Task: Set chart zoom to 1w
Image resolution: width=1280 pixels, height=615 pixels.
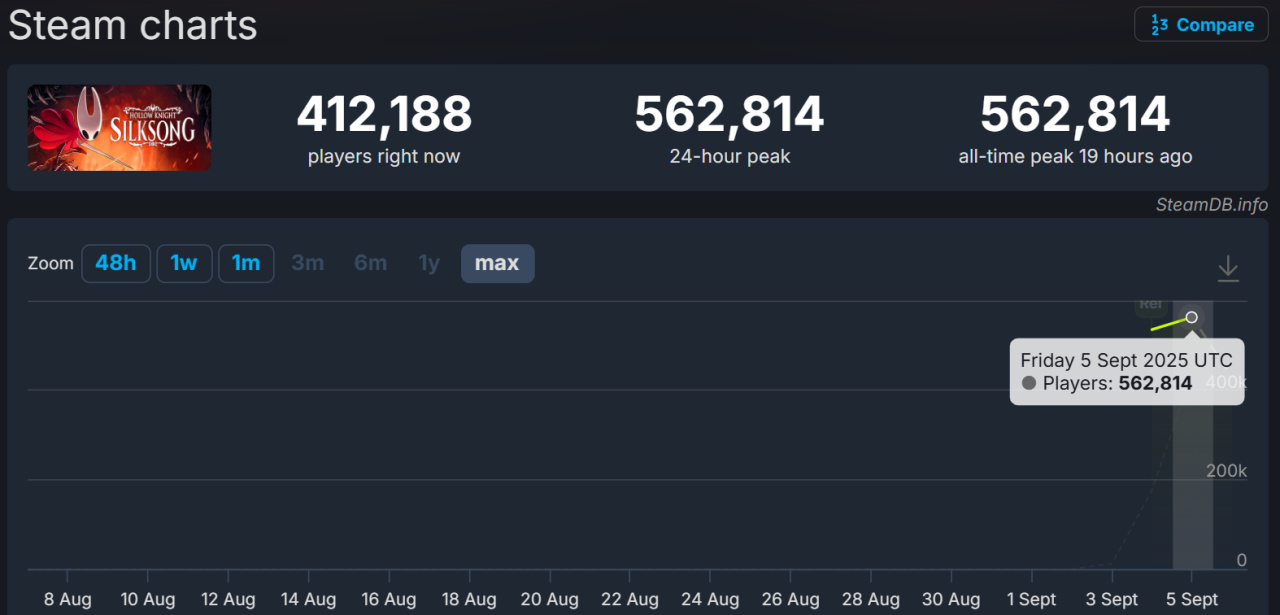Action: click(x=184, y=263)
